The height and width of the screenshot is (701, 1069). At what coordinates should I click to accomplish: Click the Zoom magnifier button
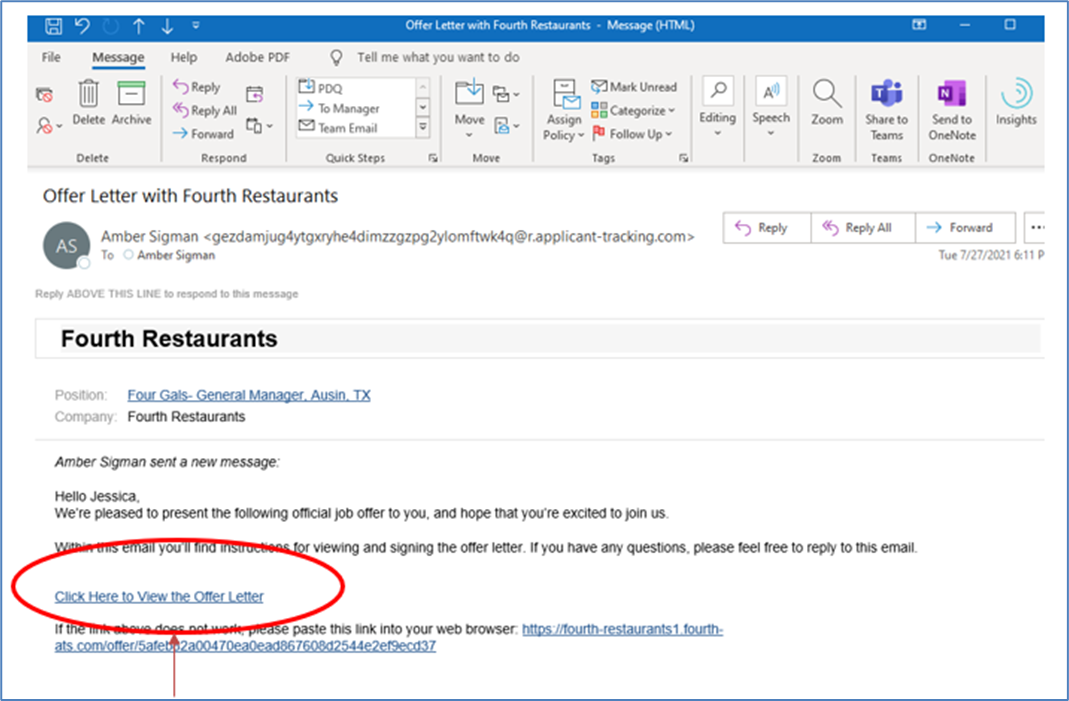tap(827, 102)
